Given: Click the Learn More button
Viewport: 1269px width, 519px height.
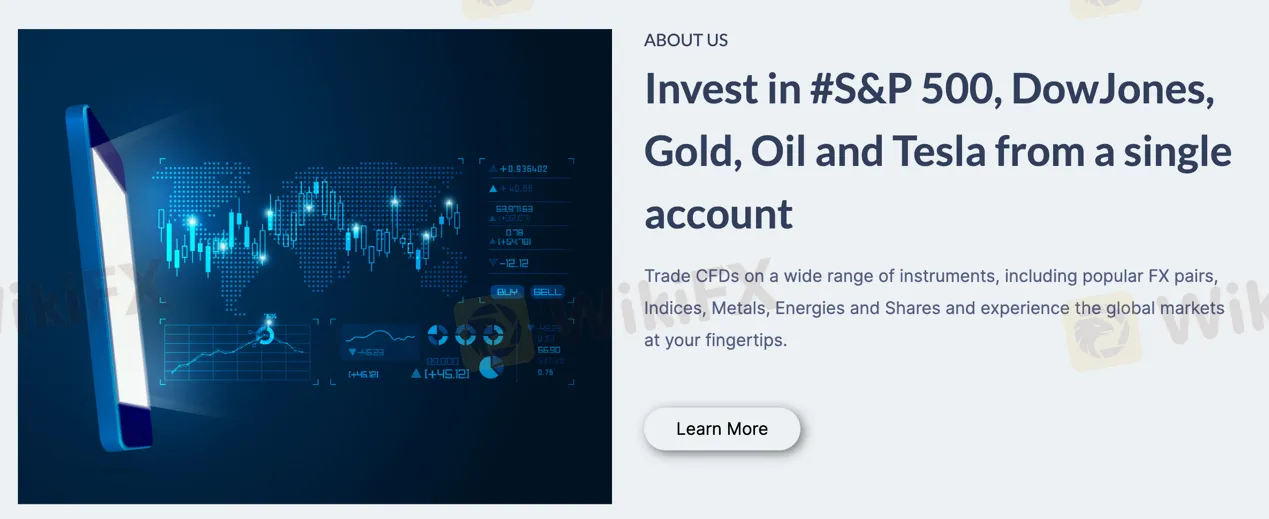Looking at the screenshot, I should click(x=722, y=429).
